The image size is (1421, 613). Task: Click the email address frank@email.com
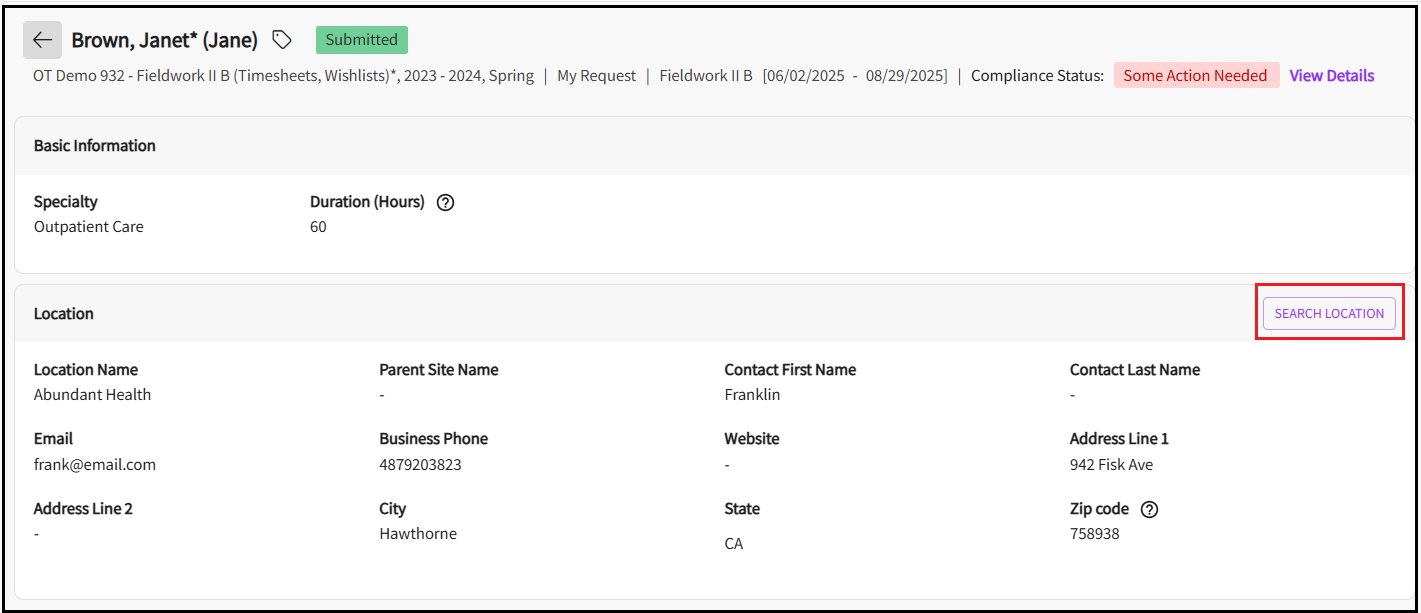pos(95,465)
